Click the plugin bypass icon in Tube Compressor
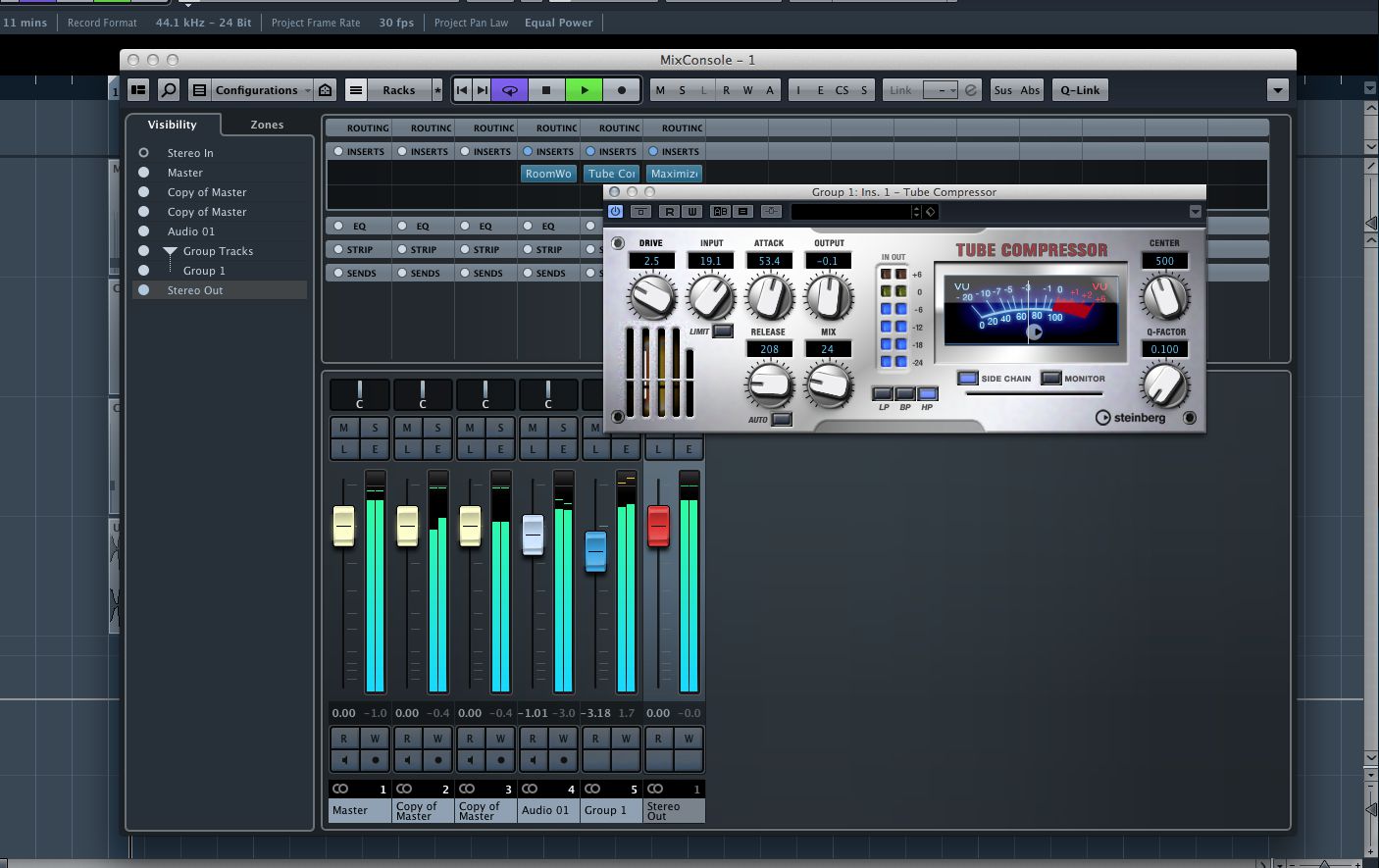This screenshot has width=1379, height=868. point(640,211)
